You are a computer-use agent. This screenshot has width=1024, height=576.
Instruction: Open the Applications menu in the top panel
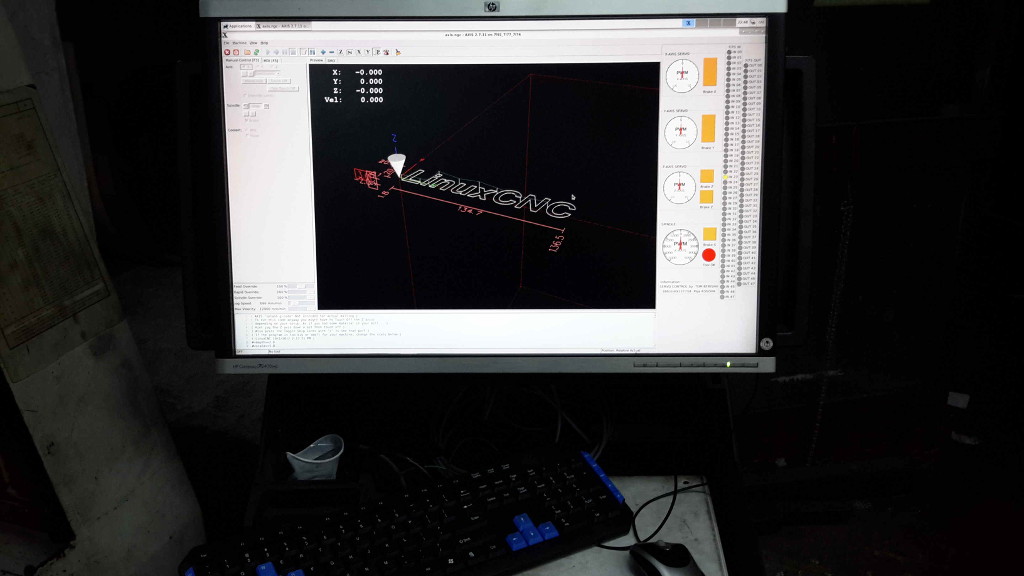pos(238,26)
